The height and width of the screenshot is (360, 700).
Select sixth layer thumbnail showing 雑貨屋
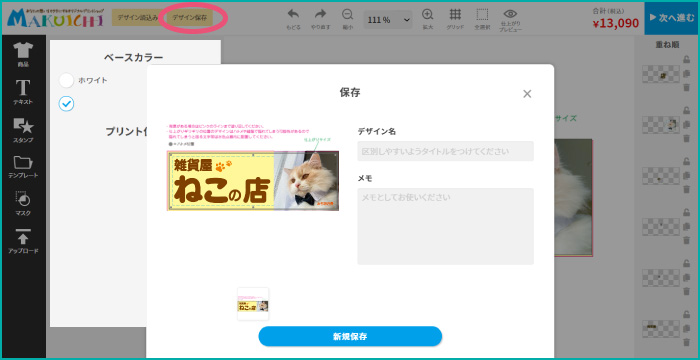(x=661, y=329)
